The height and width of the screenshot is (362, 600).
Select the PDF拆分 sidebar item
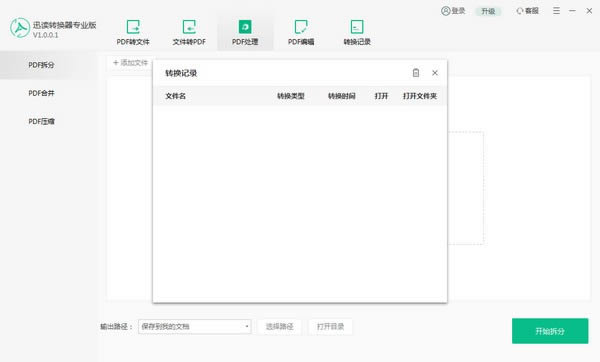pos(41,65)
